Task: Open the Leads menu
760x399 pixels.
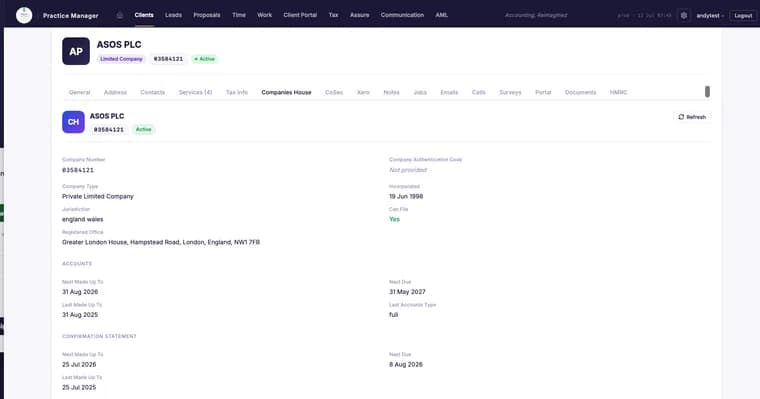Action: [173, 15]
